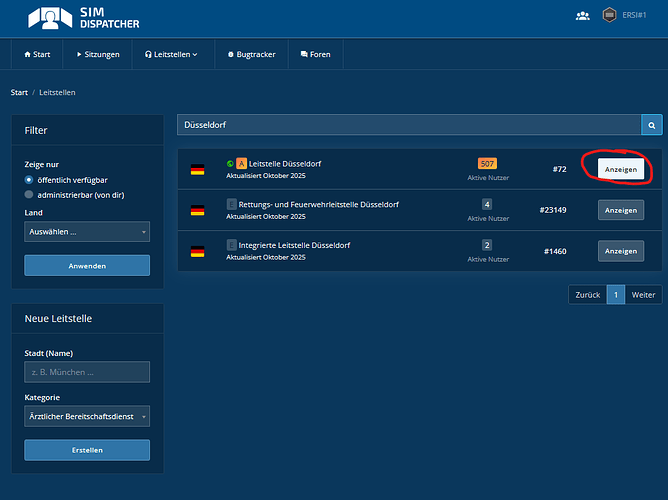Click the Weiter pagination button
Image resolution: width=668 pixels, height=500 pixels.
(x=643, y=295)
